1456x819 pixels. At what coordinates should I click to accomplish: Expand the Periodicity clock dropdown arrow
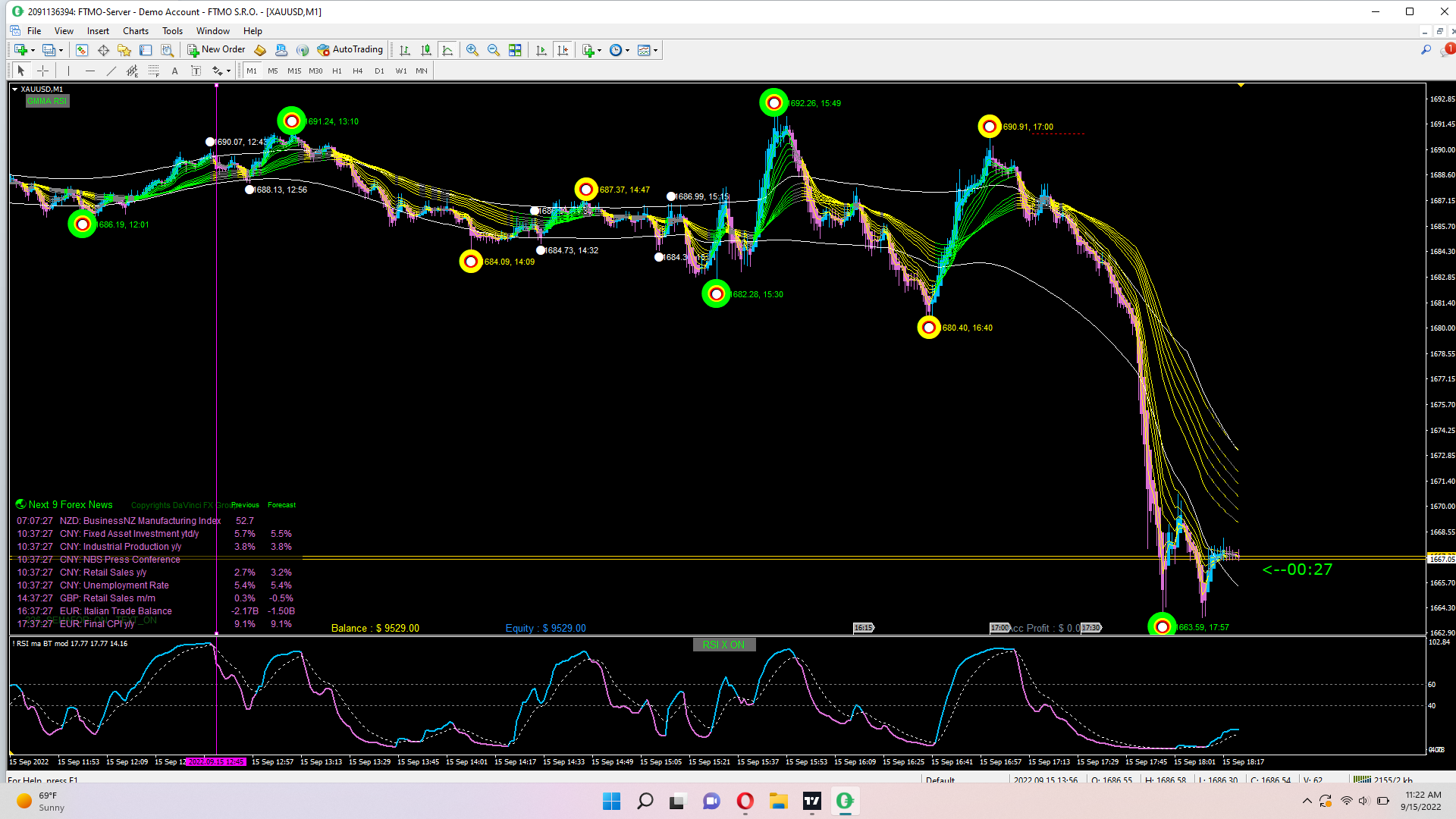(627, 51)
